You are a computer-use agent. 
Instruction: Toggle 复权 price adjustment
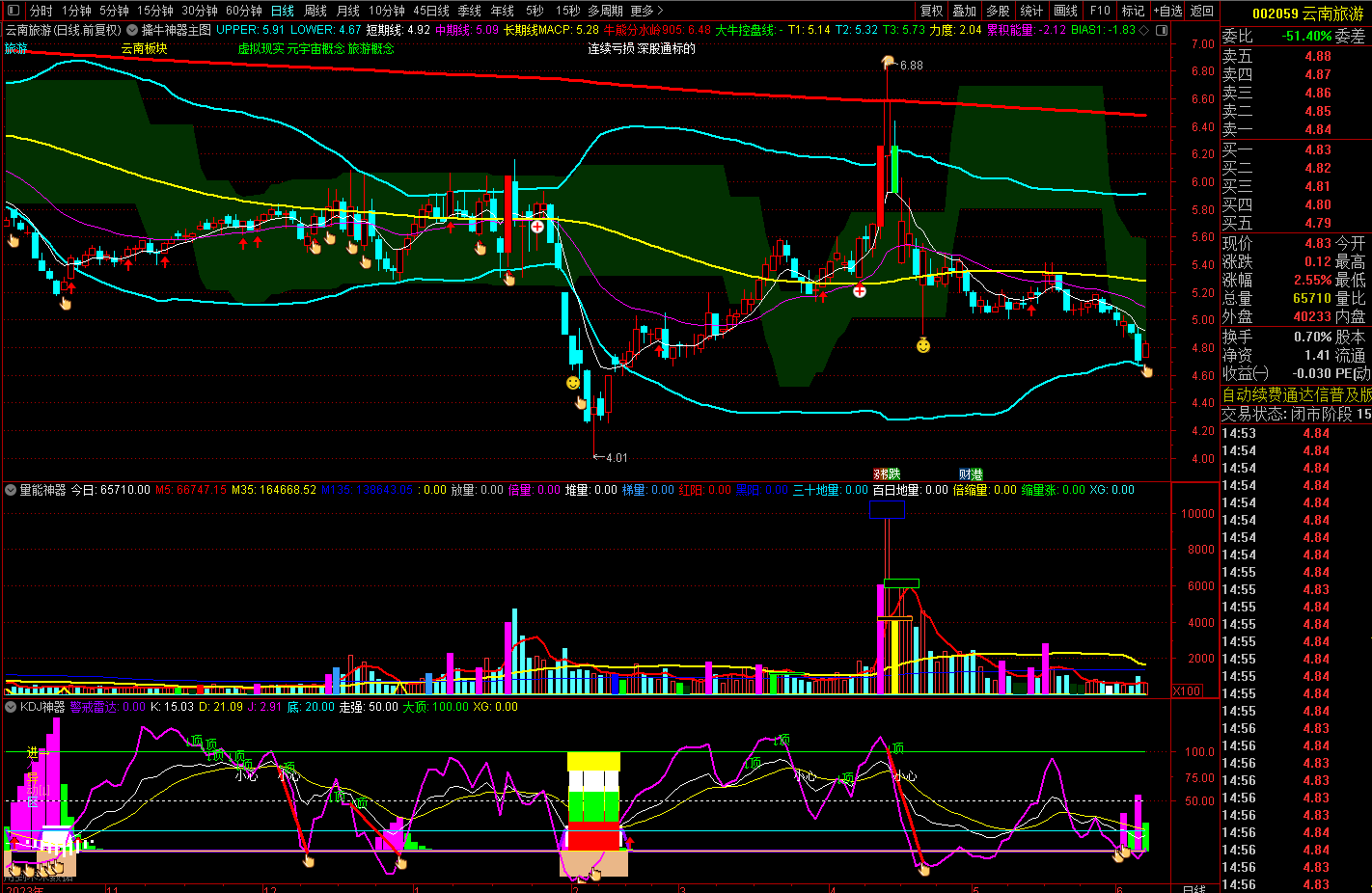pyautogui.click(x=931, y=11)
